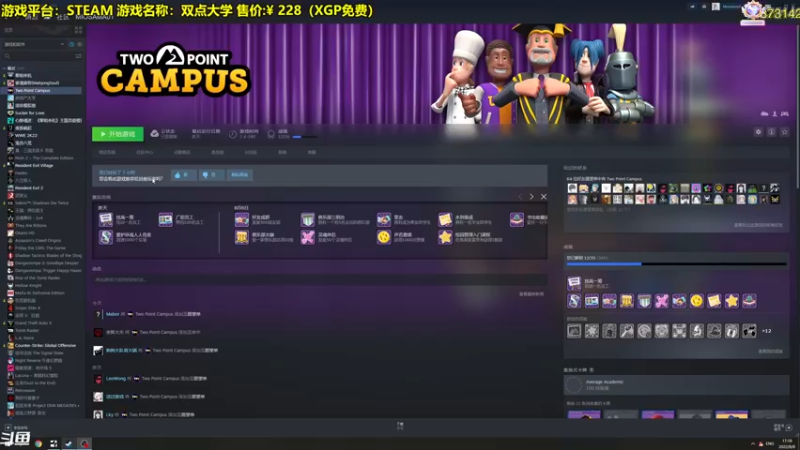Click first trading card thumbnail
The width and height of the screenshot is (800, 450).
584,414
